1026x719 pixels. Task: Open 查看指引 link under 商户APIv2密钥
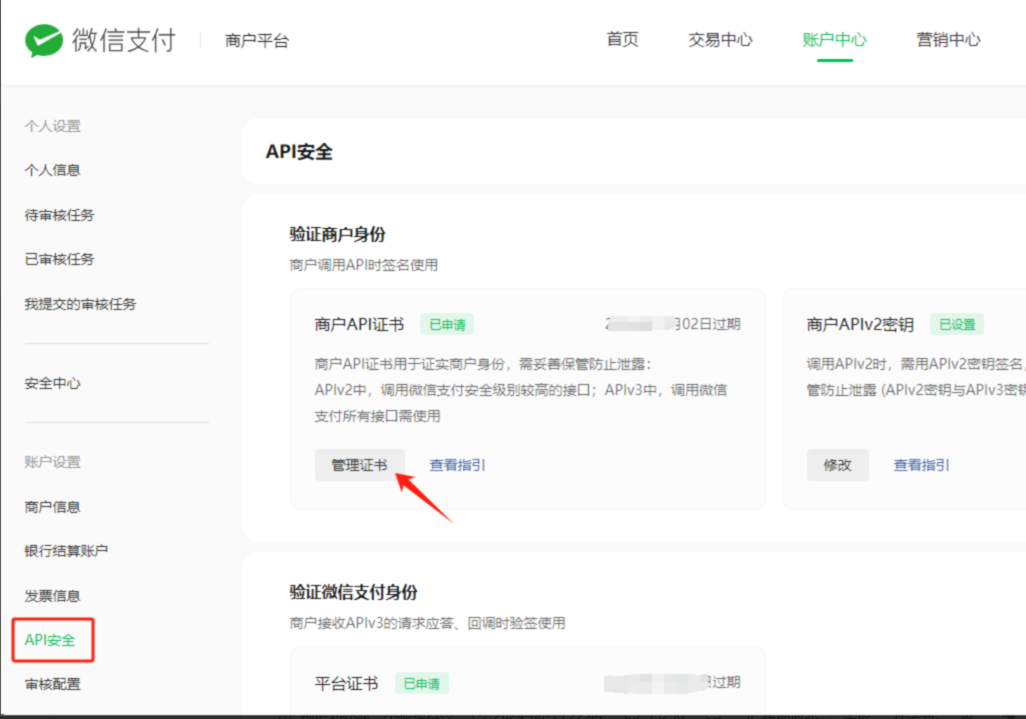click(921, 465)
